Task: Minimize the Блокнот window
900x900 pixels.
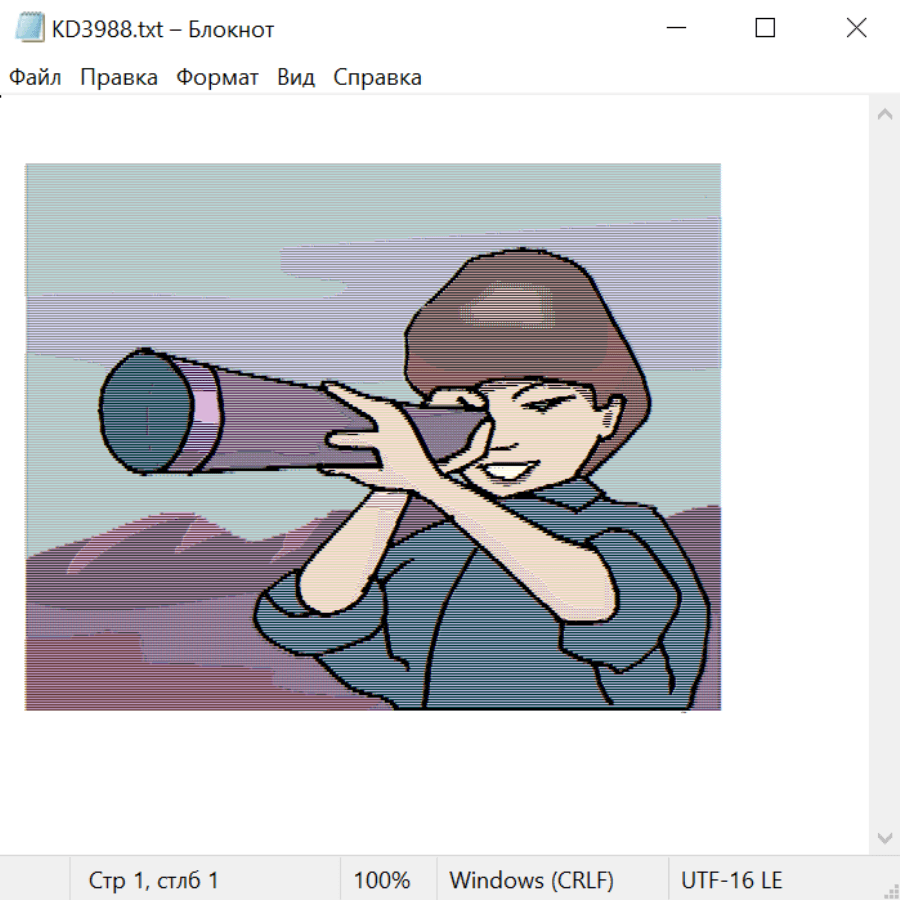Action: tap(676, 29)
